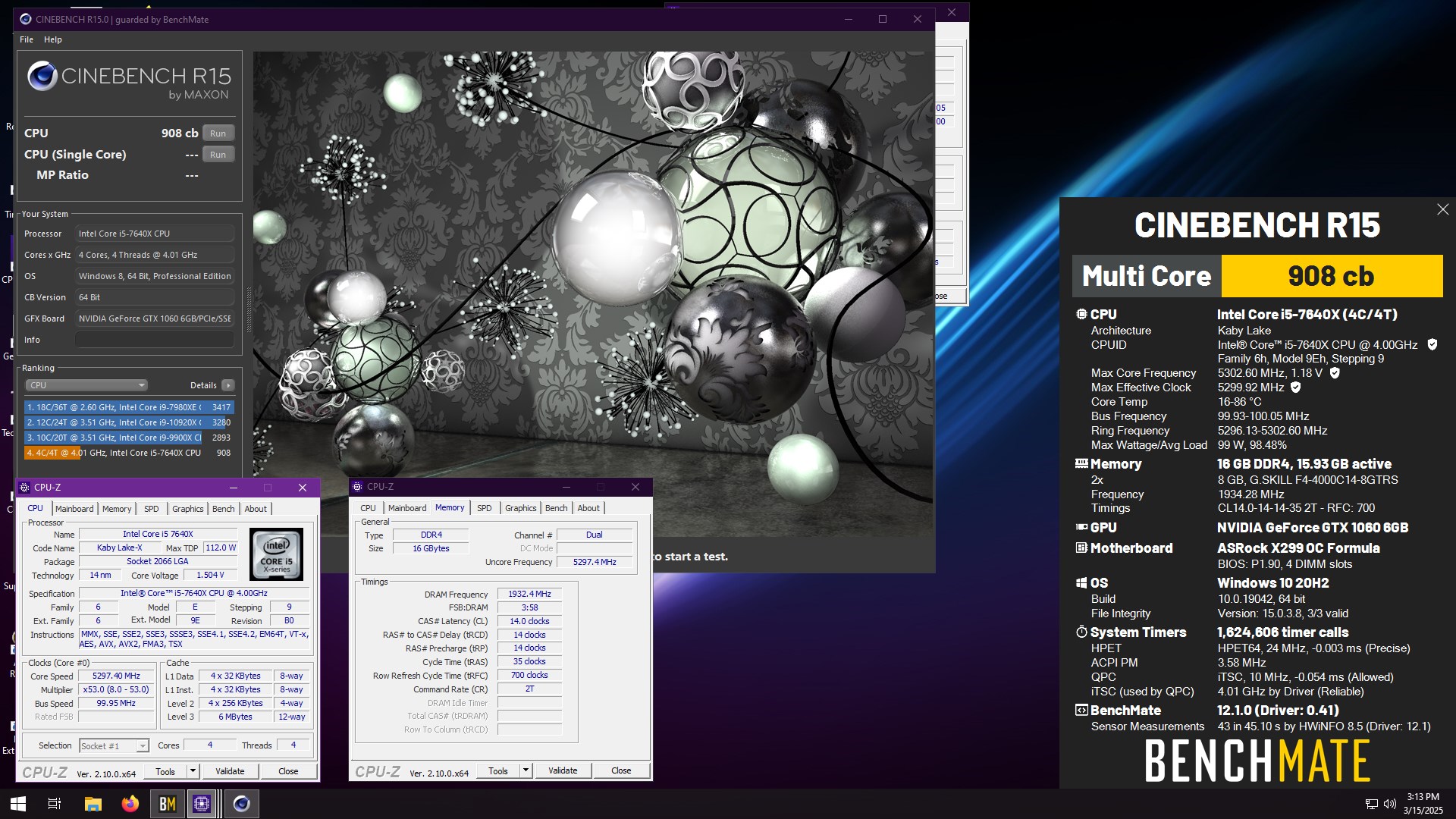Click BenchMate OS Windows icon
Screen dimensions: 1456x819
click(1081, 582)
